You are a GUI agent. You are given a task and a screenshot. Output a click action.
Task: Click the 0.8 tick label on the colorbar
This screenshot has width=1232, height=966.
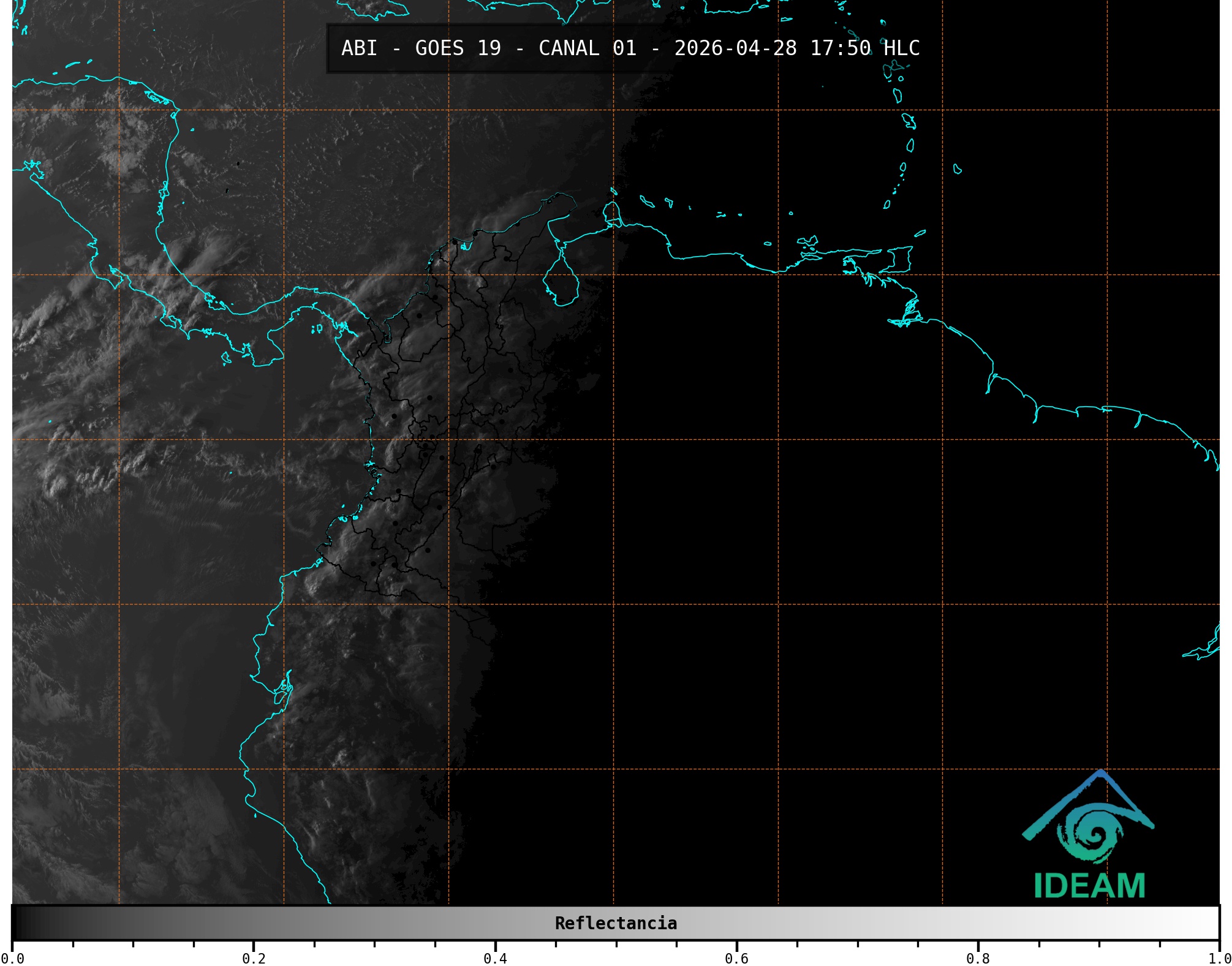tap(978, 959)
